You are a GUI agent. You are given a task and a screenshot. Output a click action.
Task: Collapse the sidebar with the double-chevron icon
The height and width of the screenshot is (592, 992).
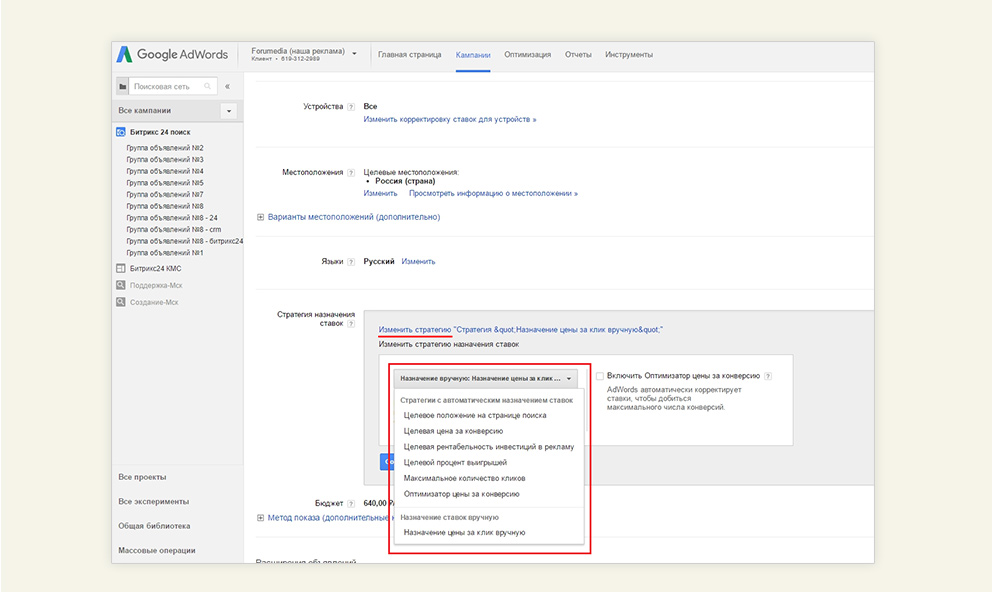pyautogui.click(x=228, y=86)
